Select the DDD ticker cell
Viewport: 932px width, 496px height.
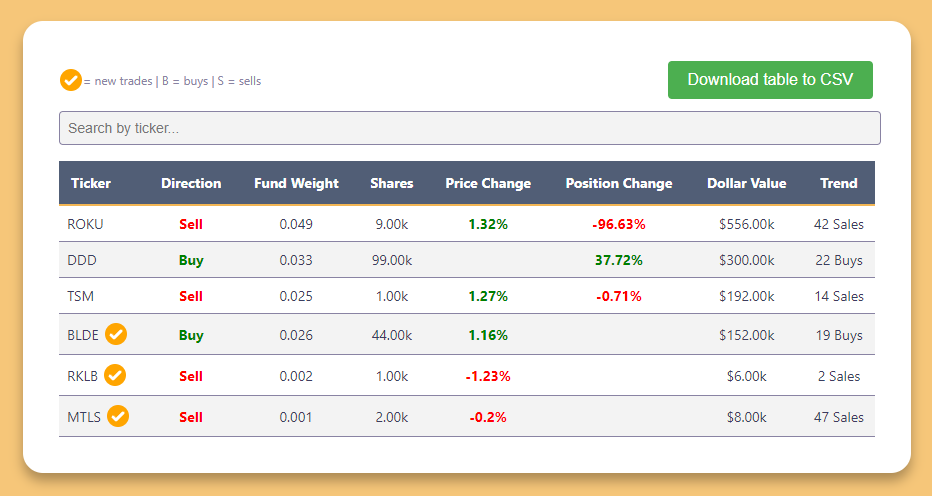point(82,260)
